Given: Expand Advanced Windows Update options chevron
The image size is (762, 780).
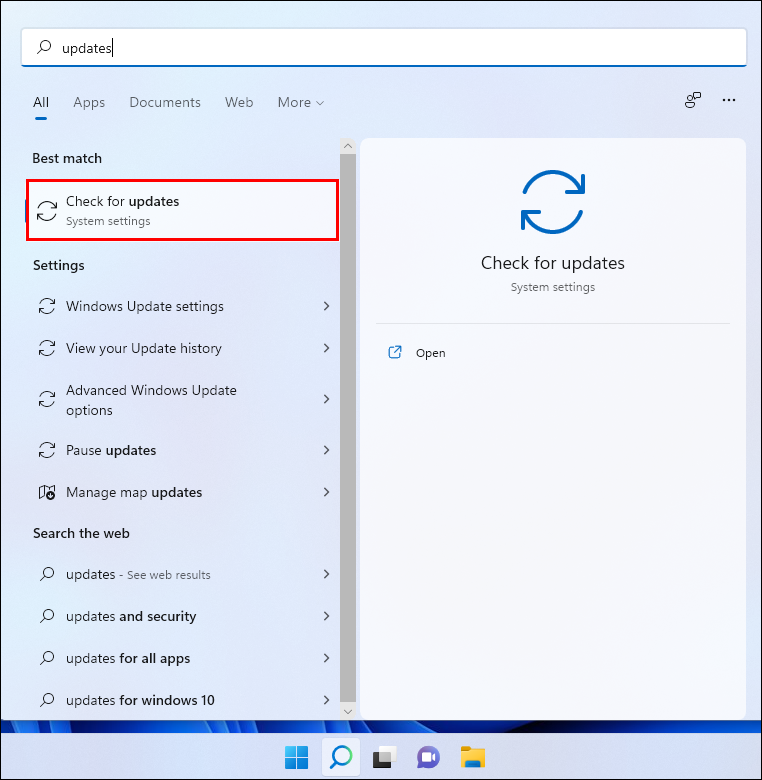Looking at the screenshot, I should click(326, 399).
